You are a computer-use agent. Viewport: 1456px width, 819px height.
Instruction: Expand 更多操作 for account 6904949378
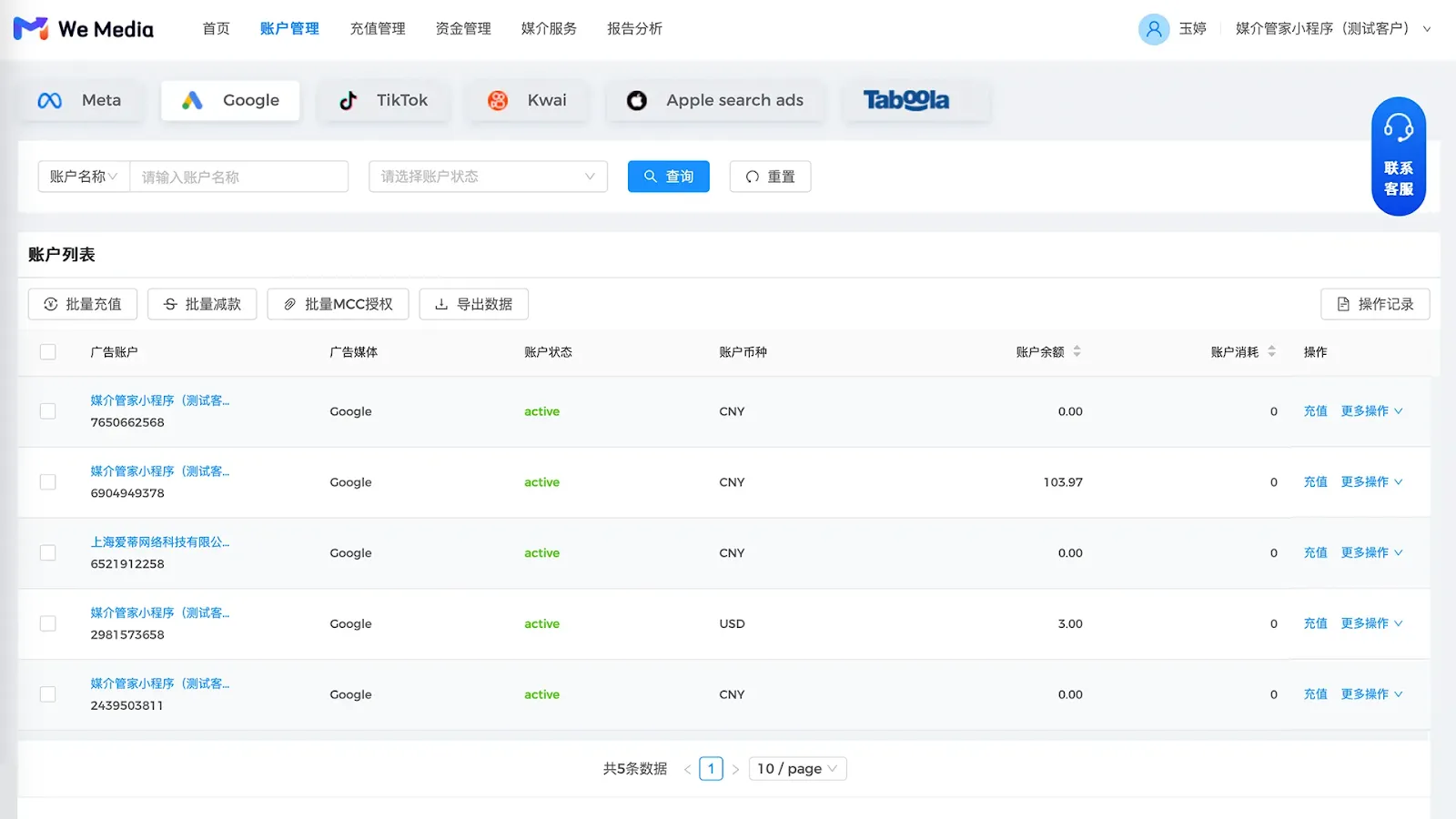[1371, 482]
